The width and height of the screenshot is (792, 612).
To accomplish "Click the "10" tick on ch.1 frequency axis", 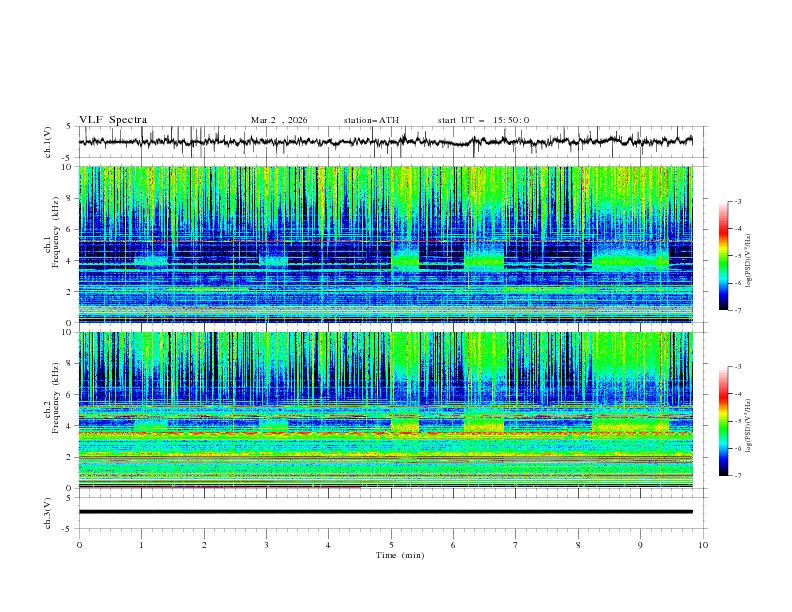I will click(x=67, y=167).
